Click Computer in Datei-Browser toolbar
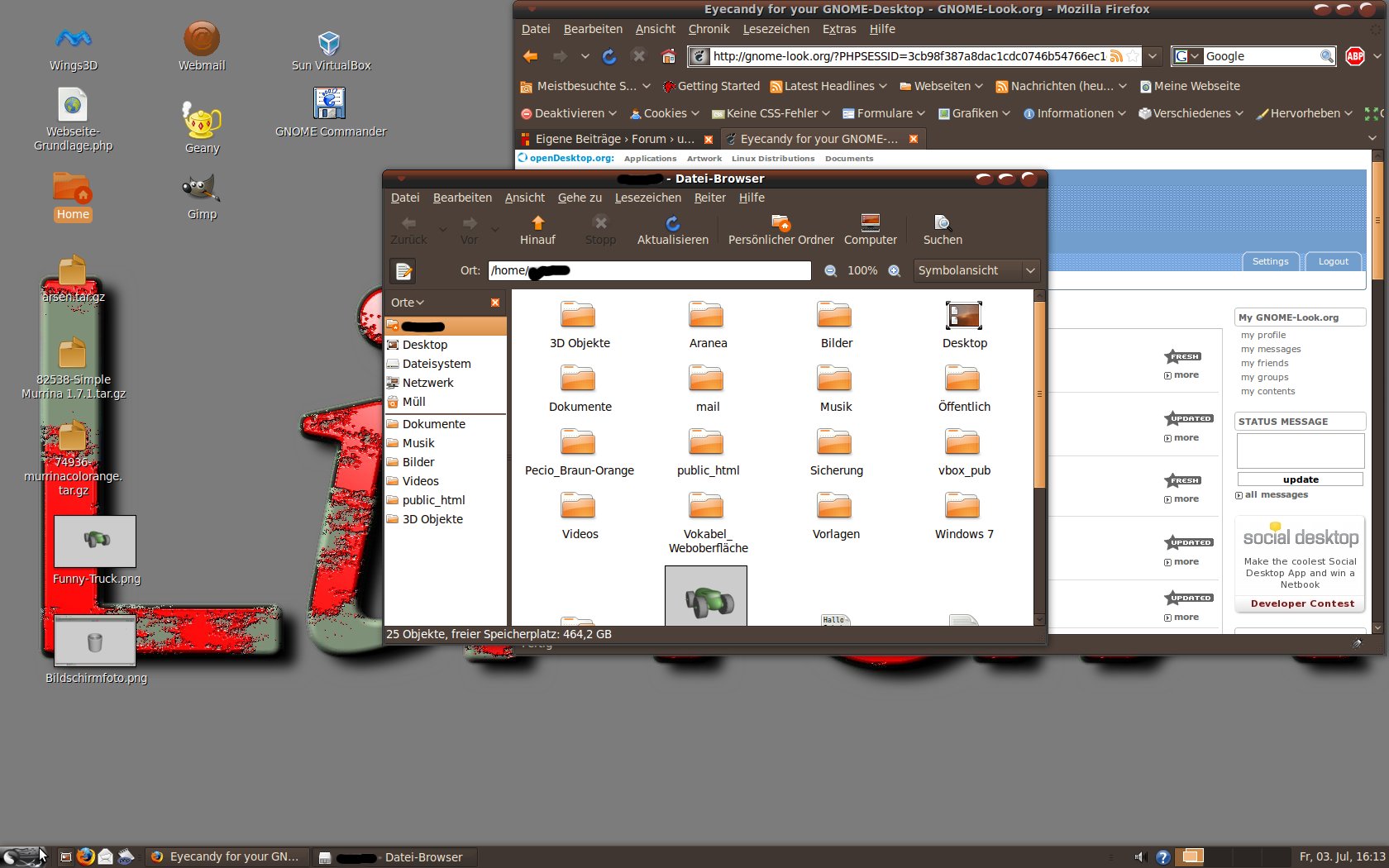This screenshot has height=868, width=1389. point(870,230)
